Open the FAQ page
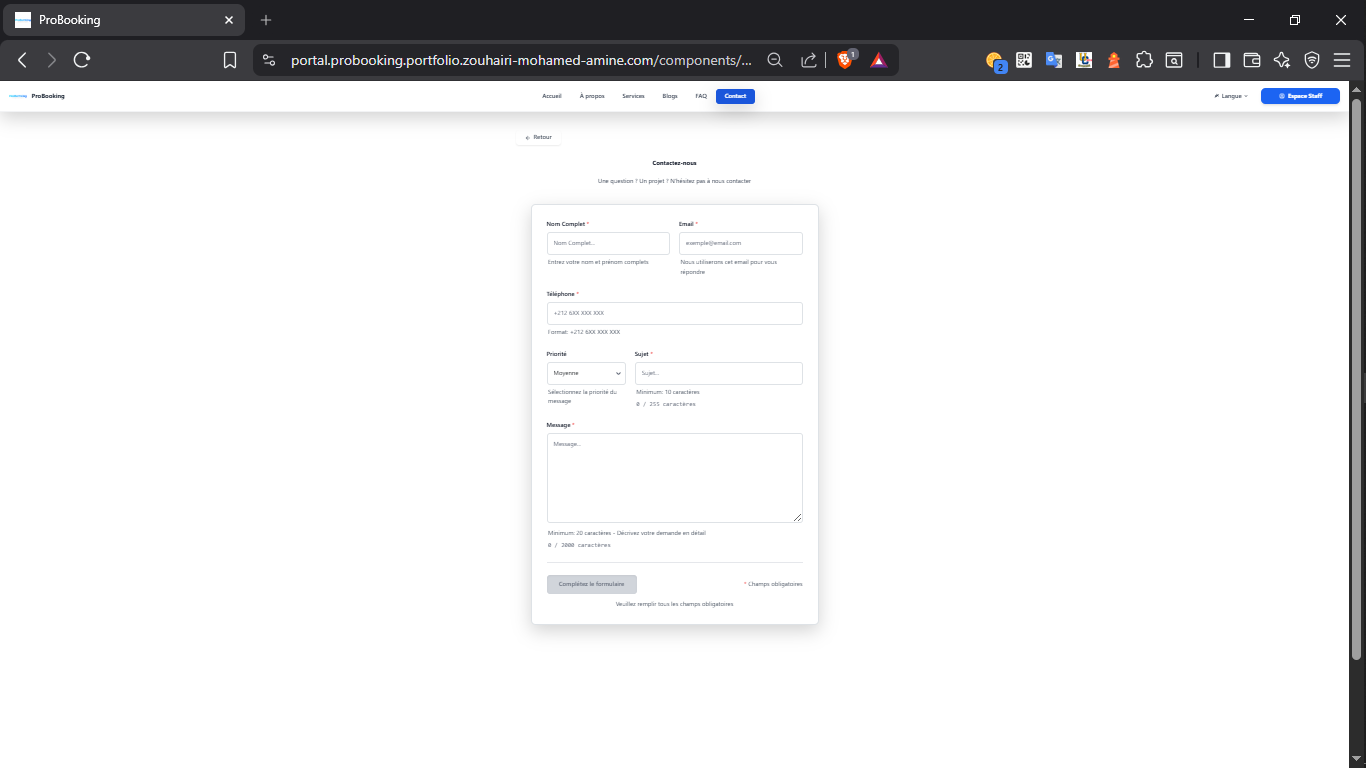Screen dimensions: 1366x768 tap(701, 96)
